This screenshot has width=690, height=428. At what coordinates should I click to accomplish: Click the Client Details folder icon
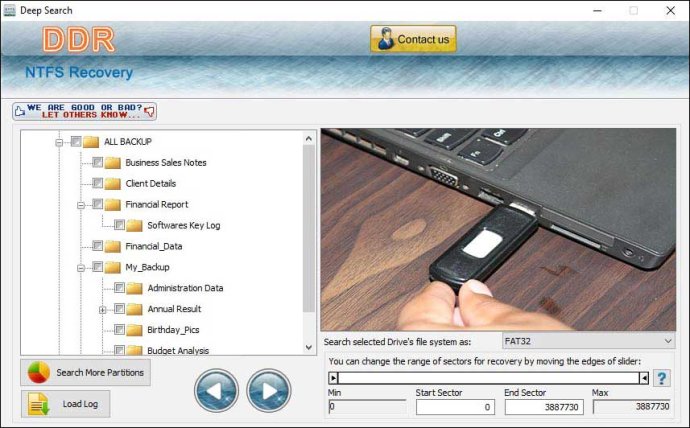coord(113,183)
